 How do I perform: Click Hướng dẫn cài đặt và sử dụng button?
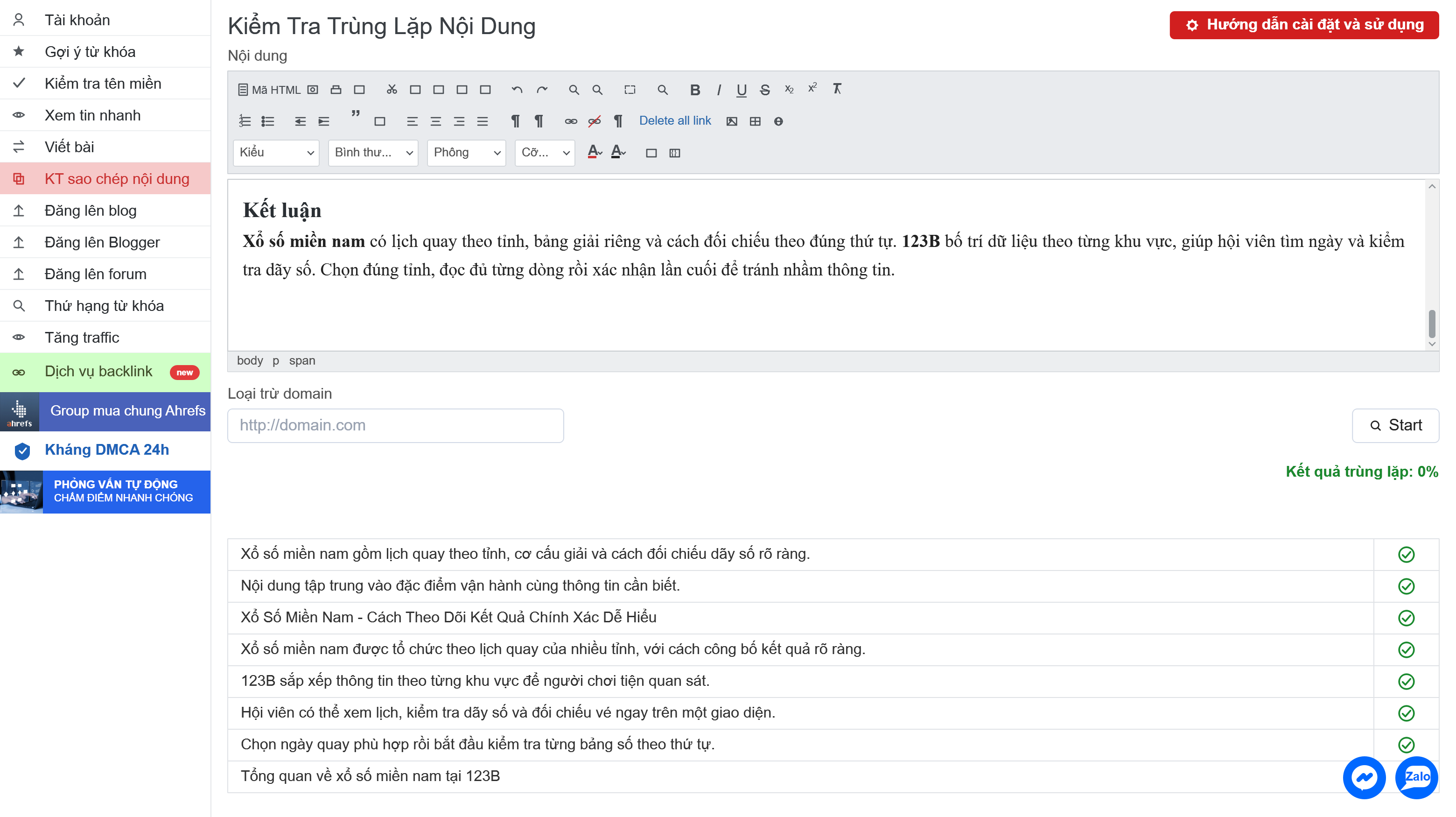[x=1304, y=25]
